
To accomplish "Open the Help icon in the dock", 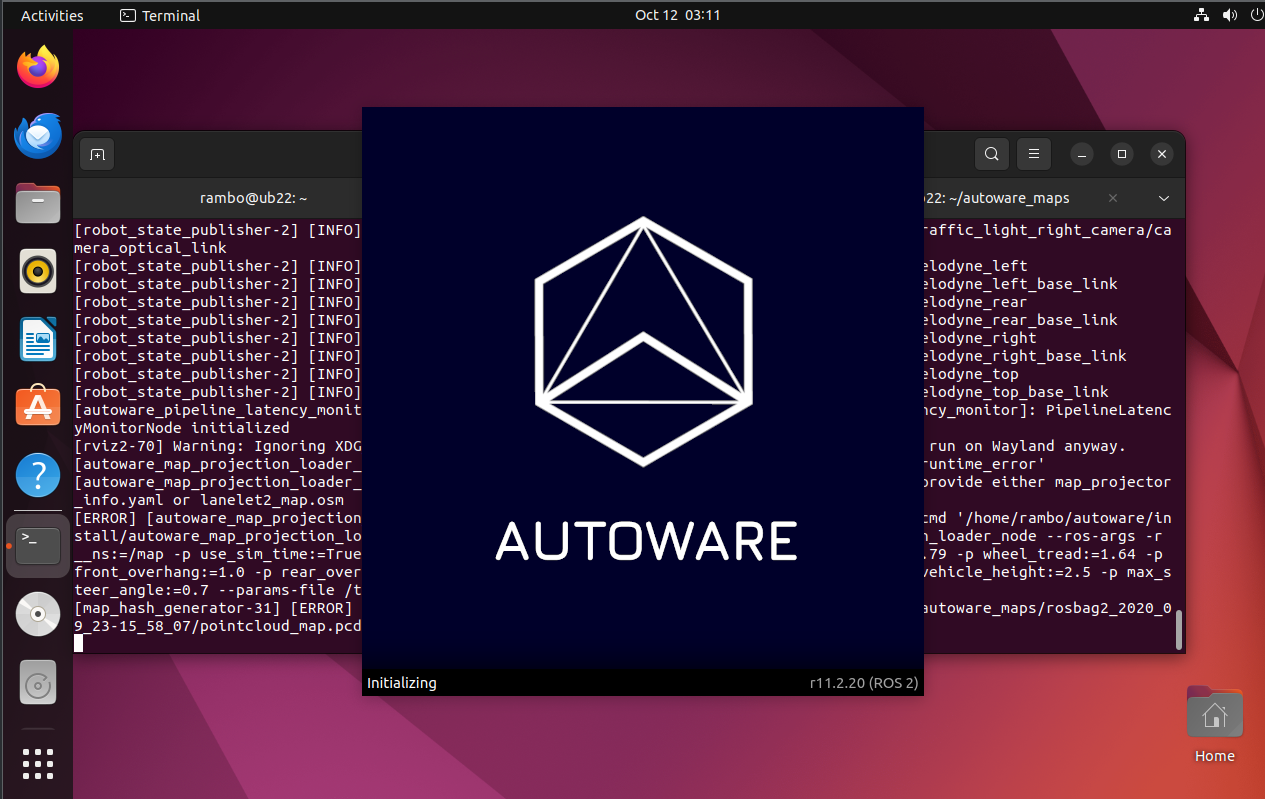I will coord(38,475).
